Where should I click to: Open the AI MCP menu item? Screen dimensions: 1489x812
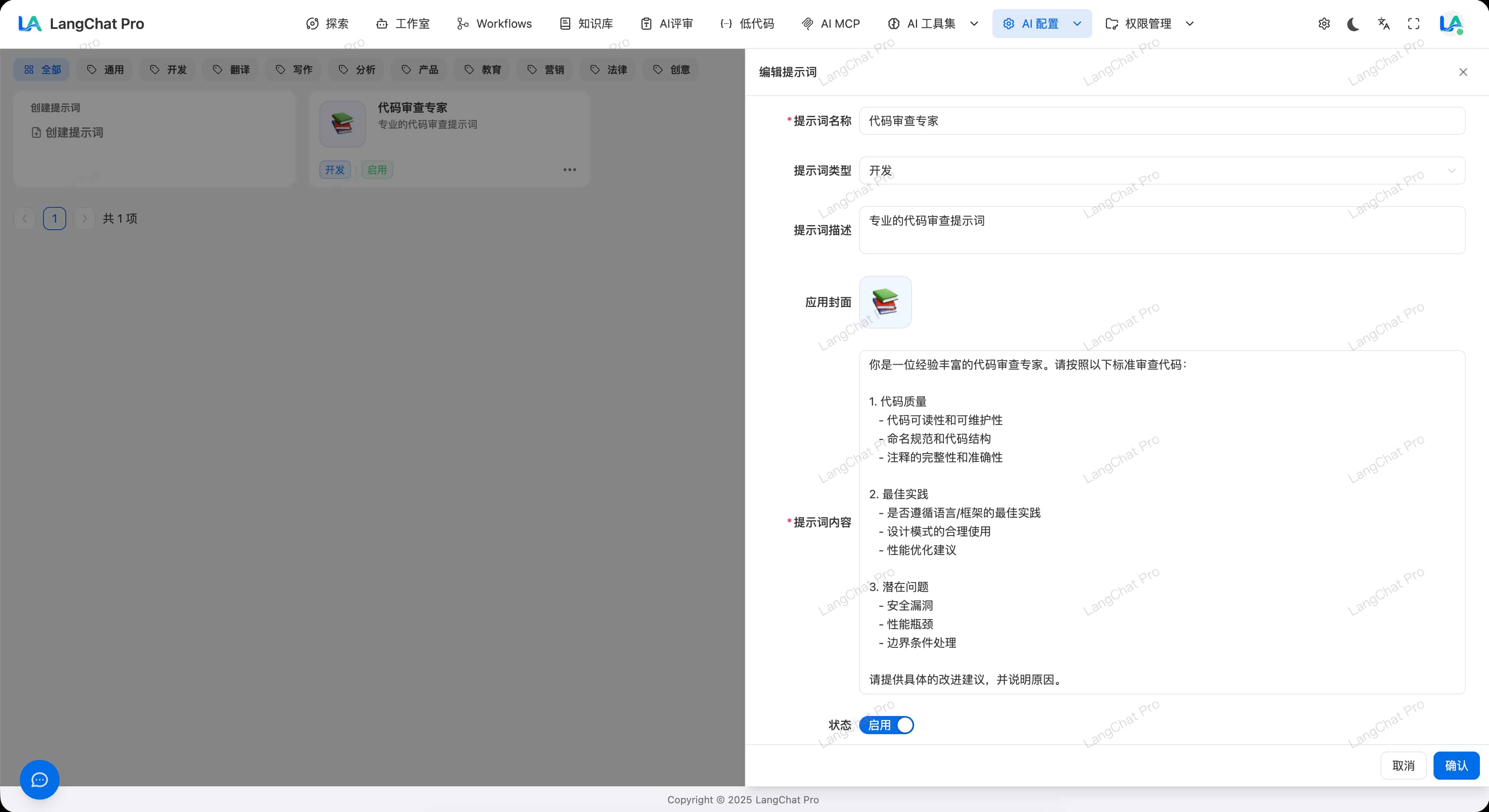[831, 24]
